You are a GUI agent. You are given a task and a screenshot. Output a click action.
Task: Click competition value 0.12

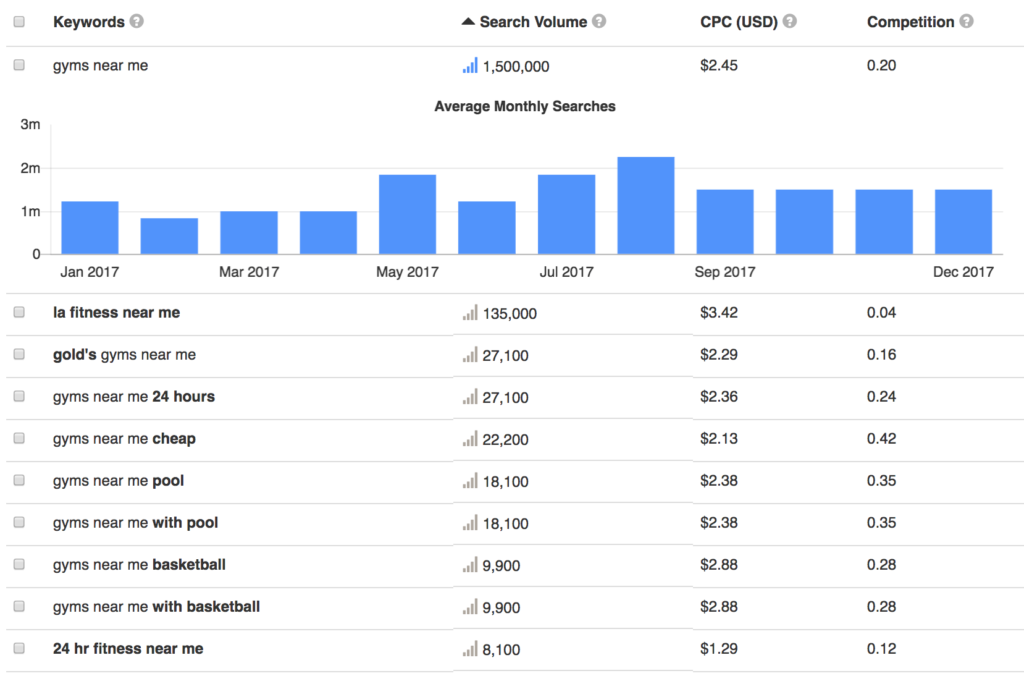click(882, 649)
